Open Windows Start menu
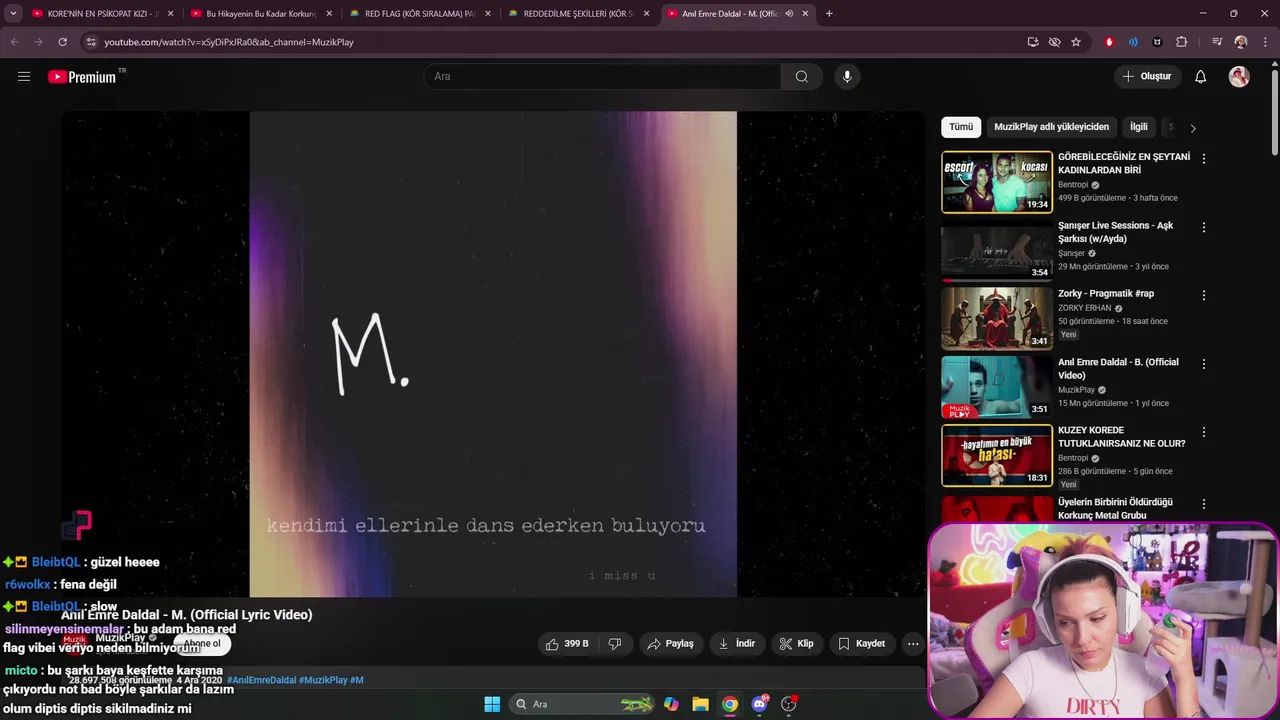 (492, 704)
